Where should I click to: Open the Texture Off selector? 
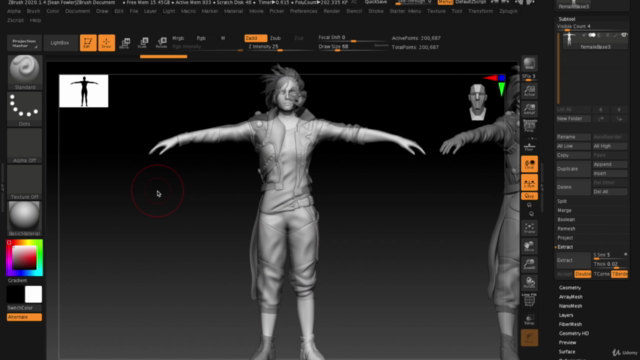click(24, 182)
